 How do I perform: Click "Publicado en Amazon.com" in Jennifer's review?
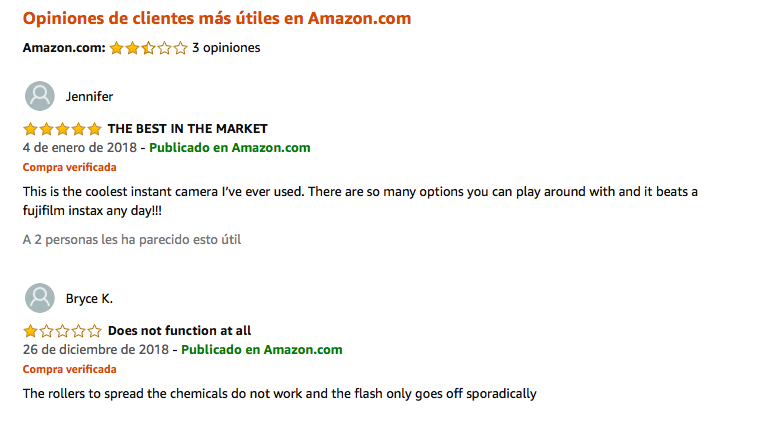coord(230,148)
